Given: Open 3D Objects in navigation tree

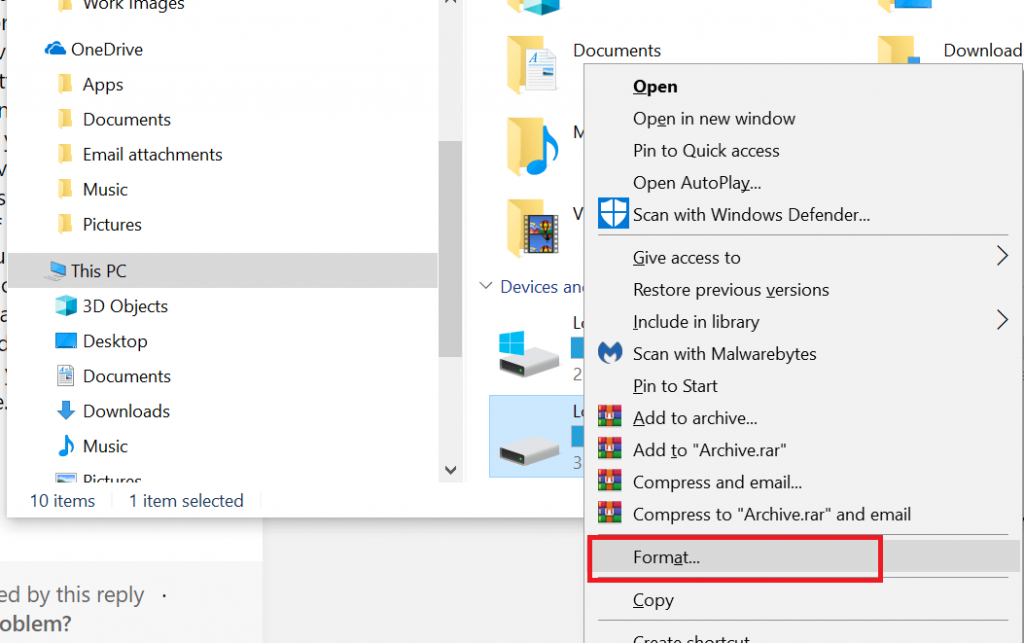Looking at the screenshot, I should coord(125,306).
